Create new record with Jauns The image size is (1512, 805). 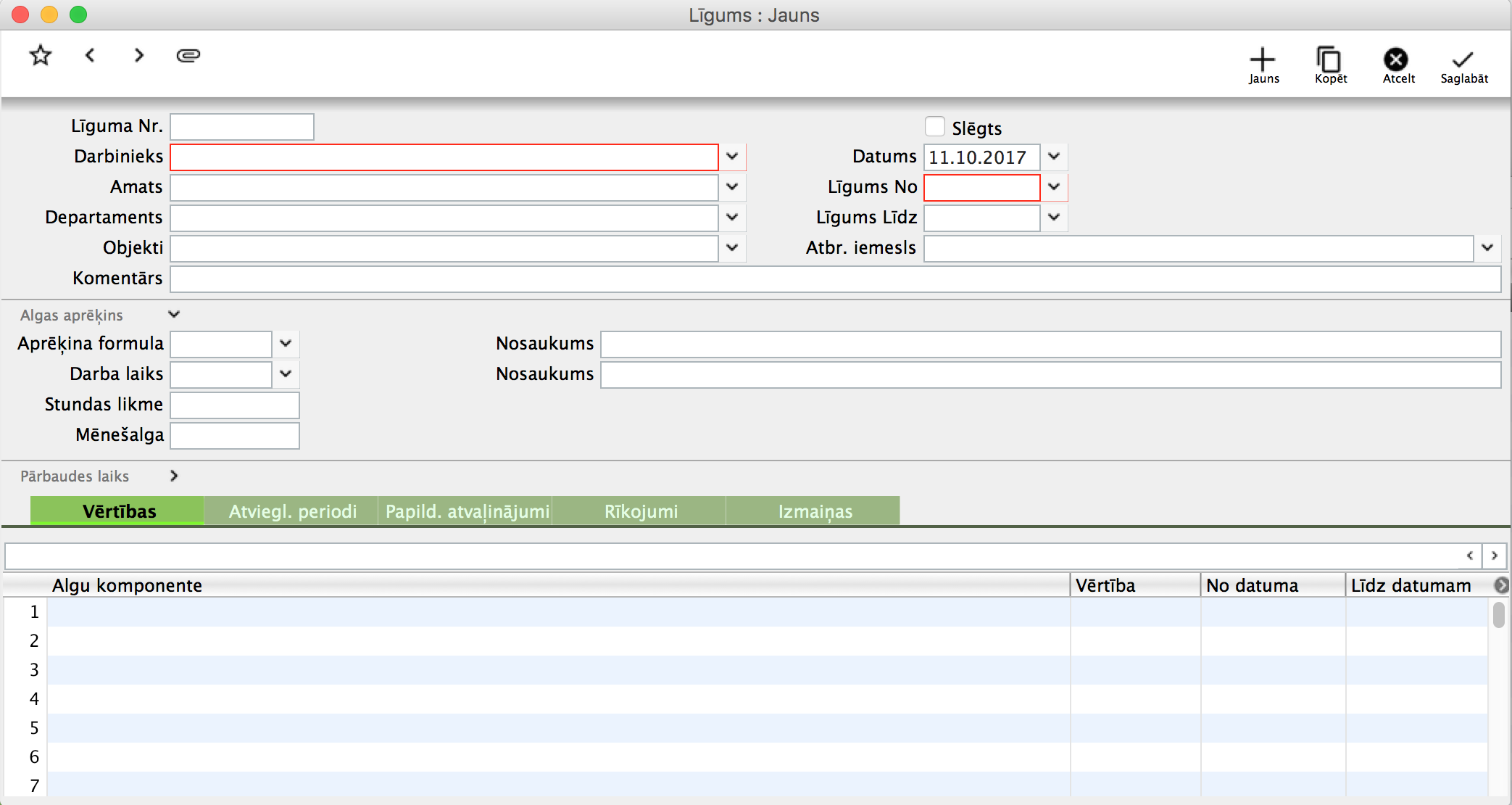1263,65
